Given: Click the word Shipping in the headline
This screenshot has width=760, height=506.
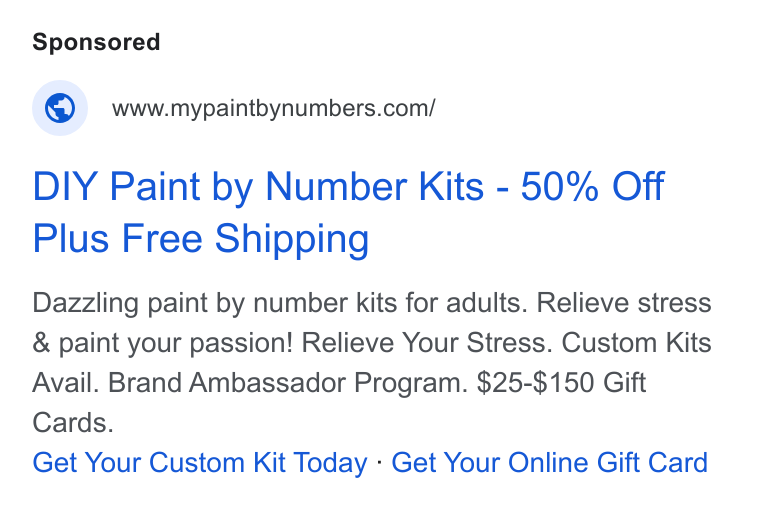Looking at the screenshot, I should click(x=292, y=239).
